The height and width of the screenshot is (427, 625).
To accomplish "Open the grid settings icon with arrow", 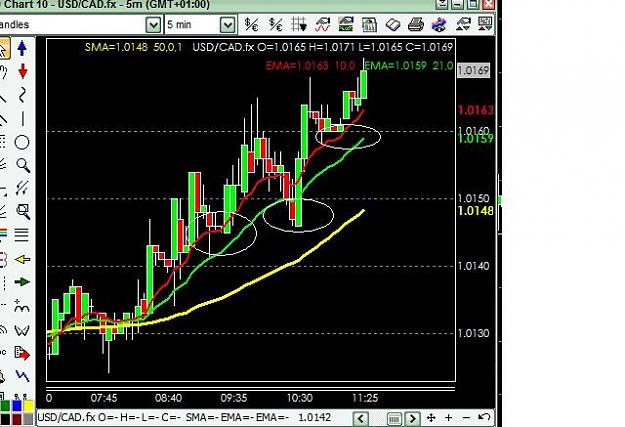I will click(299, 25).
